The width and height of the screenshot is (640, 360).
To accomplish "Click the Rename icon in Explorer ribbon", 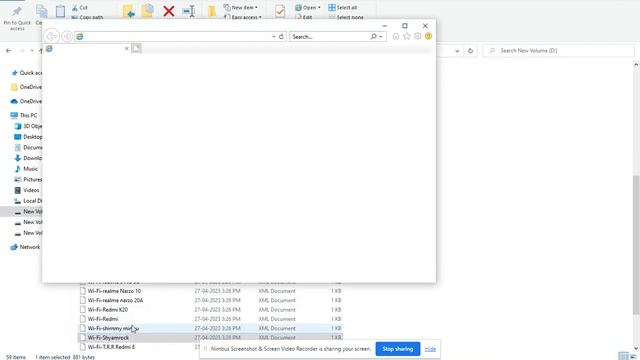I will [x=189, y=11].
